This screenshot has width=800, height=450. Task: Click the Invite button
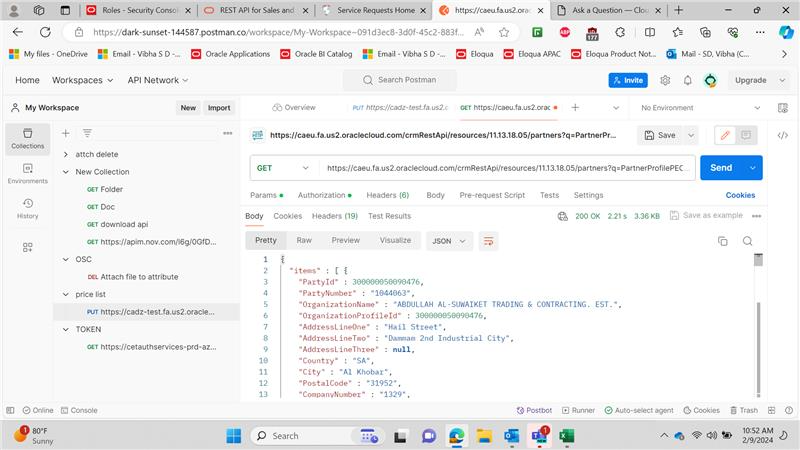coord(628,80)
